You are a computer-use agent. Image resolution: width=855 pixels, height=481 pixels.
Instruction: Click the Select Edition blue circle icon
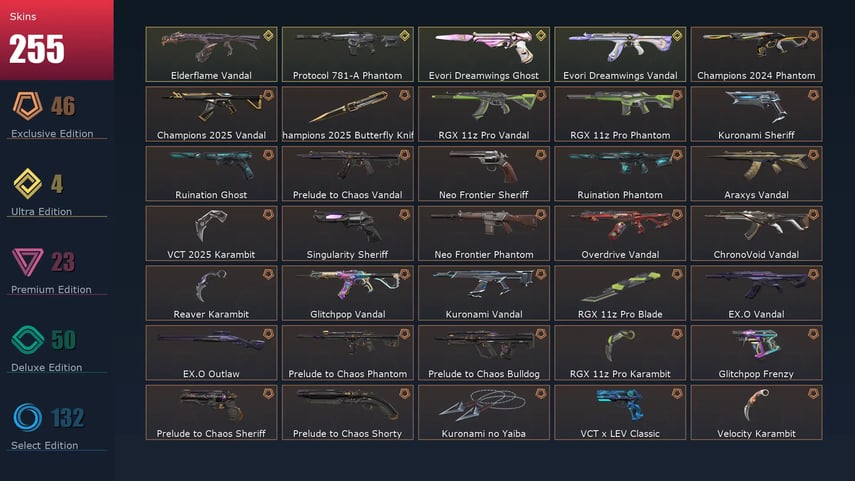pyautogui.click(x=27, y=418)
